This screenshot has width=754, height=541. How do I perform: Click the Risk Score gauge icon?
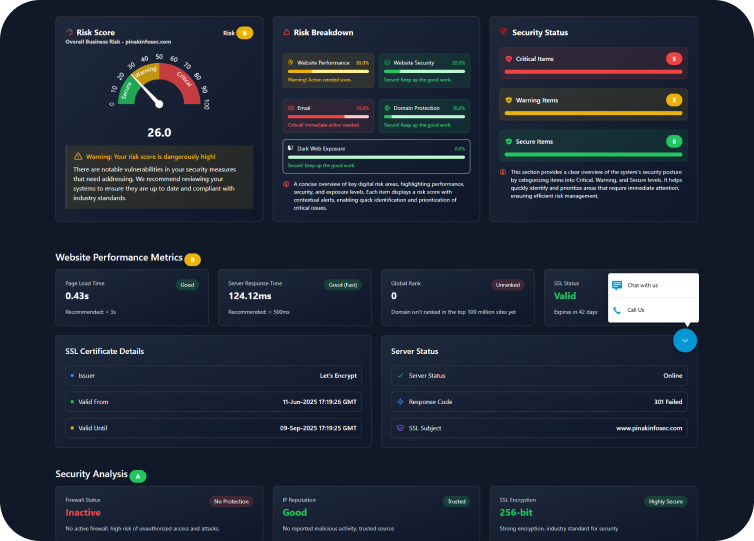(69, 32)
